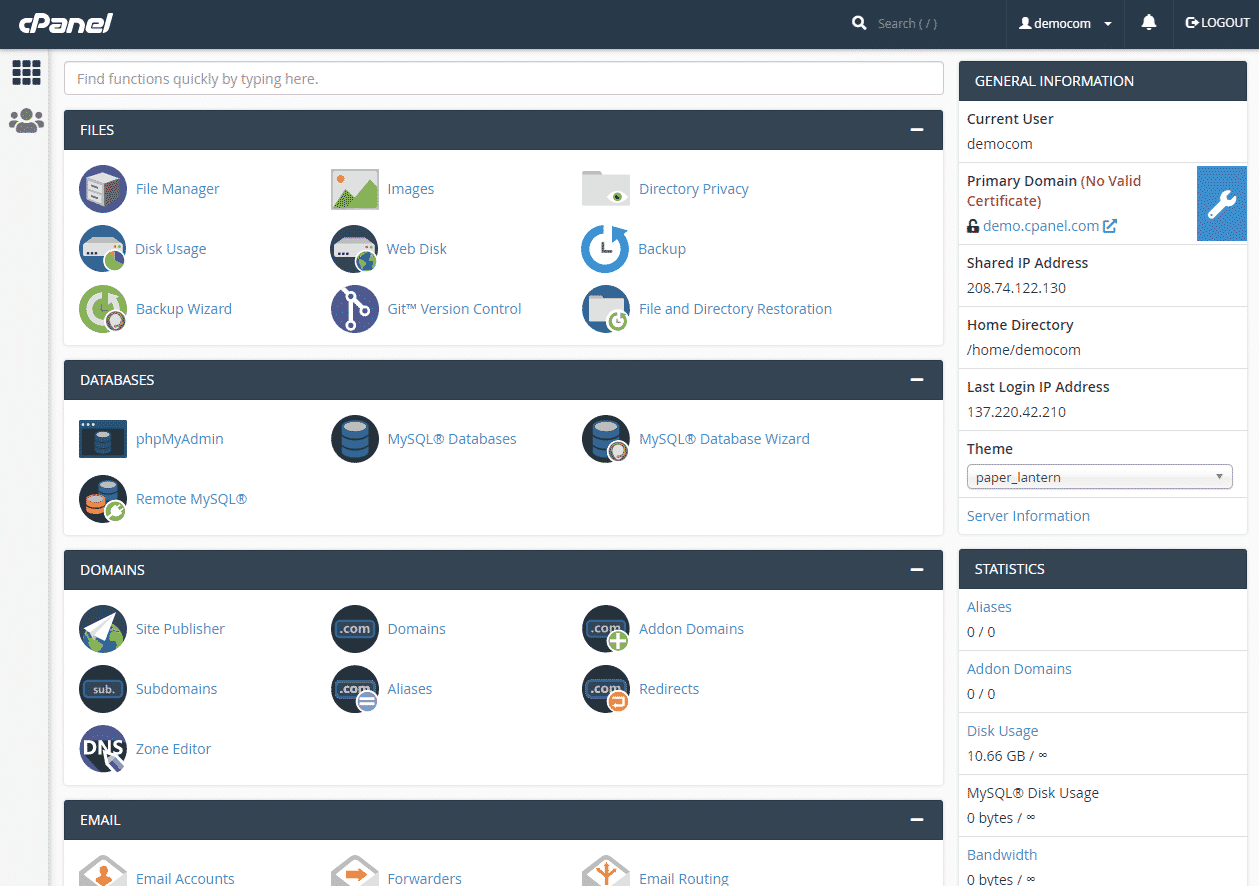1259x886 pixels.
Task: Click the SSL wrench button next to Primary Domain
Action: tap(1221, 203)
